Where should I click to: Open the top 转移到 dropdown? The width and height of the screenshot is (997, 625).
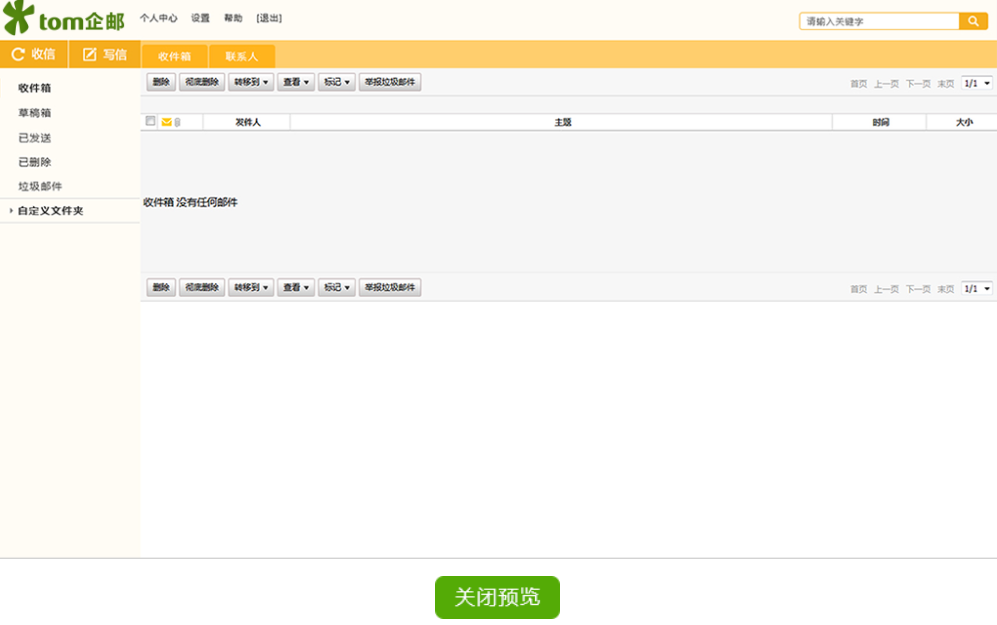(251, 82)
